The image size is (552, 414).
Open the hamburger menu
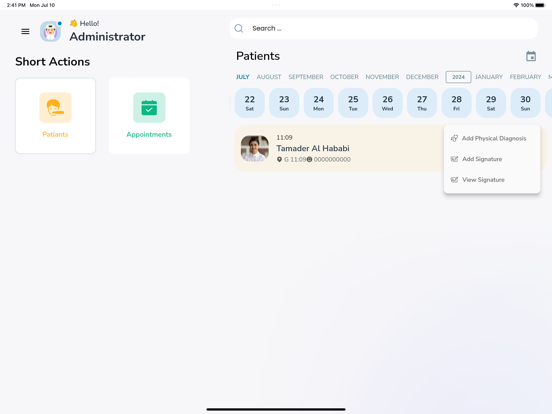tap(25, 31)
